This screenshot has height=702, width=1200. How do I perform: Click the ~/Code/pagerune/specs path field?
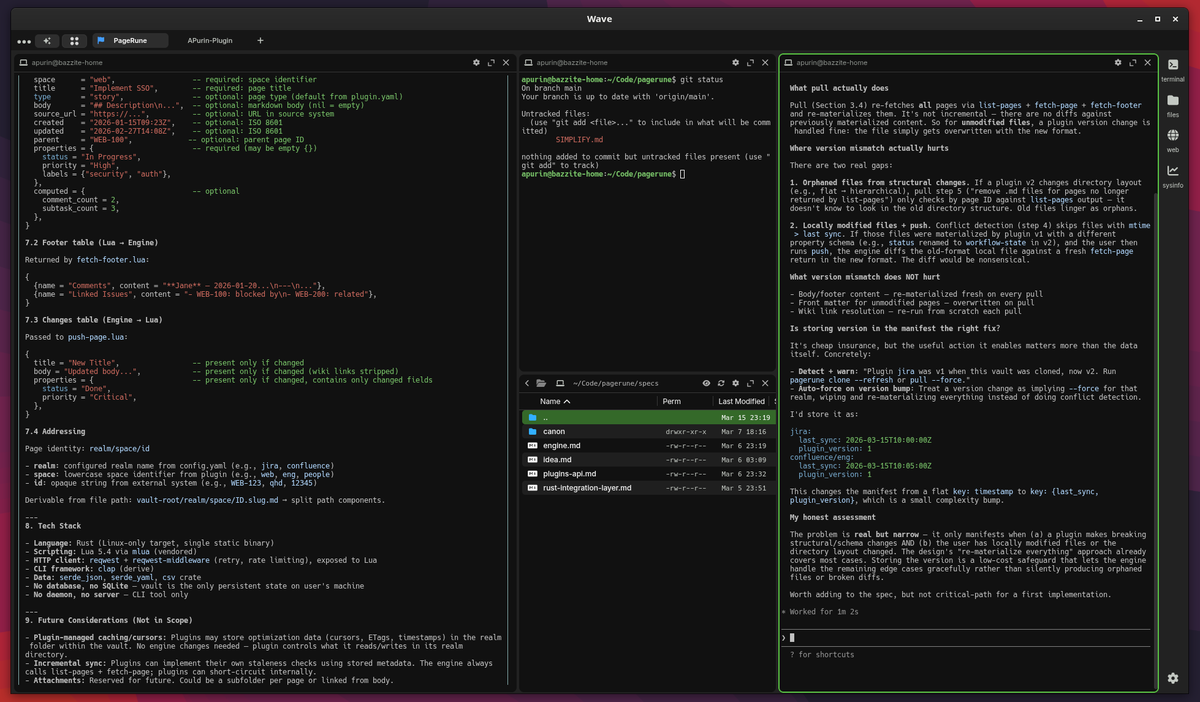click(615, 383)
